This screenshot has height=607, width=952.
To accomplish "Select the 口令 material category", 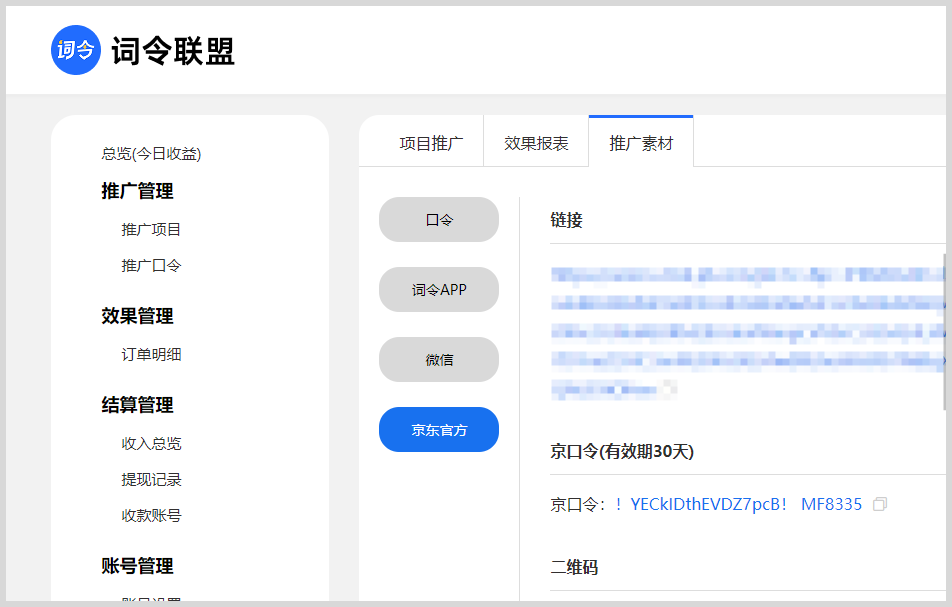I will pos(438,219).
